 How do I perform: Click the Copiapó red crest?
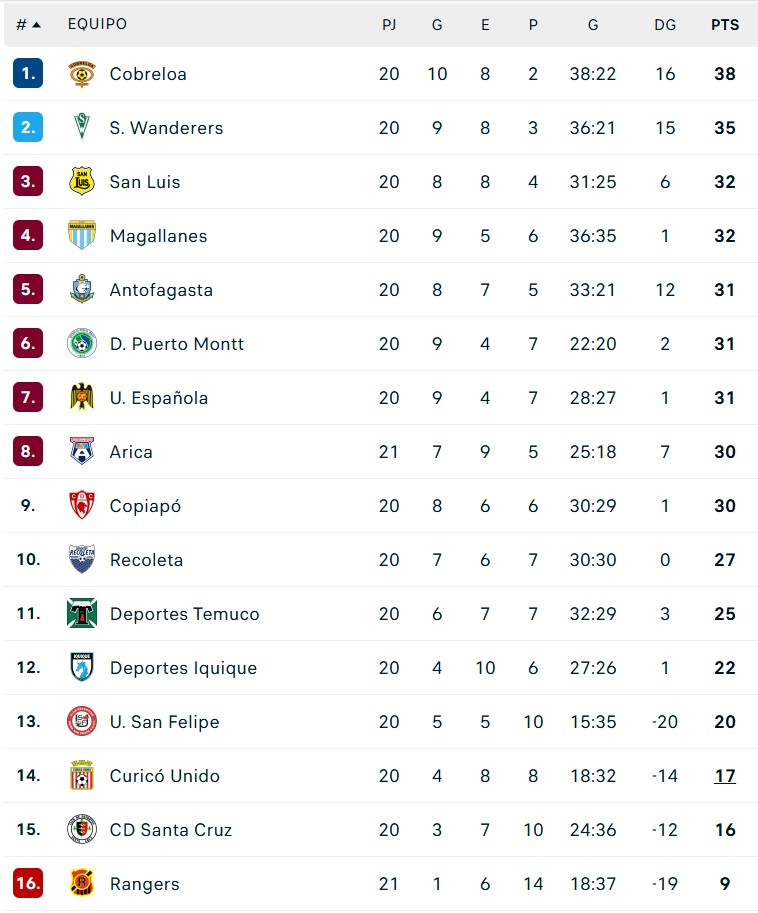82,505
